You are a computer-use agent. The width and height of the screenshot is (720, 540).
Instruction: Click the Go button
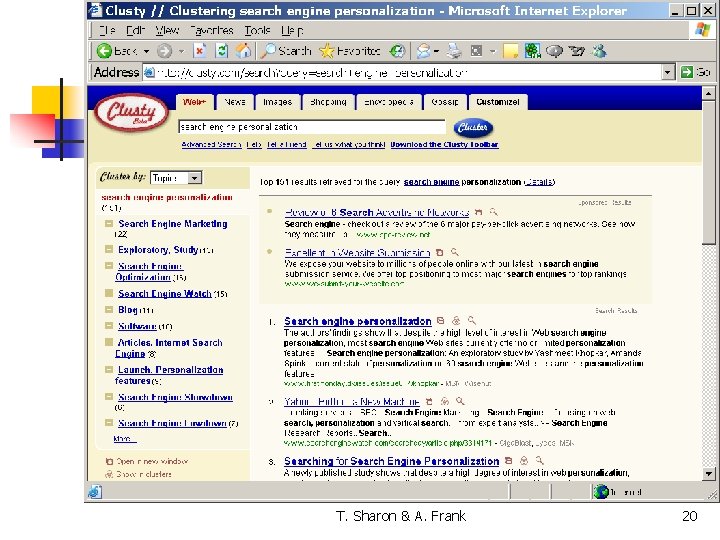(x=696, y=72)
